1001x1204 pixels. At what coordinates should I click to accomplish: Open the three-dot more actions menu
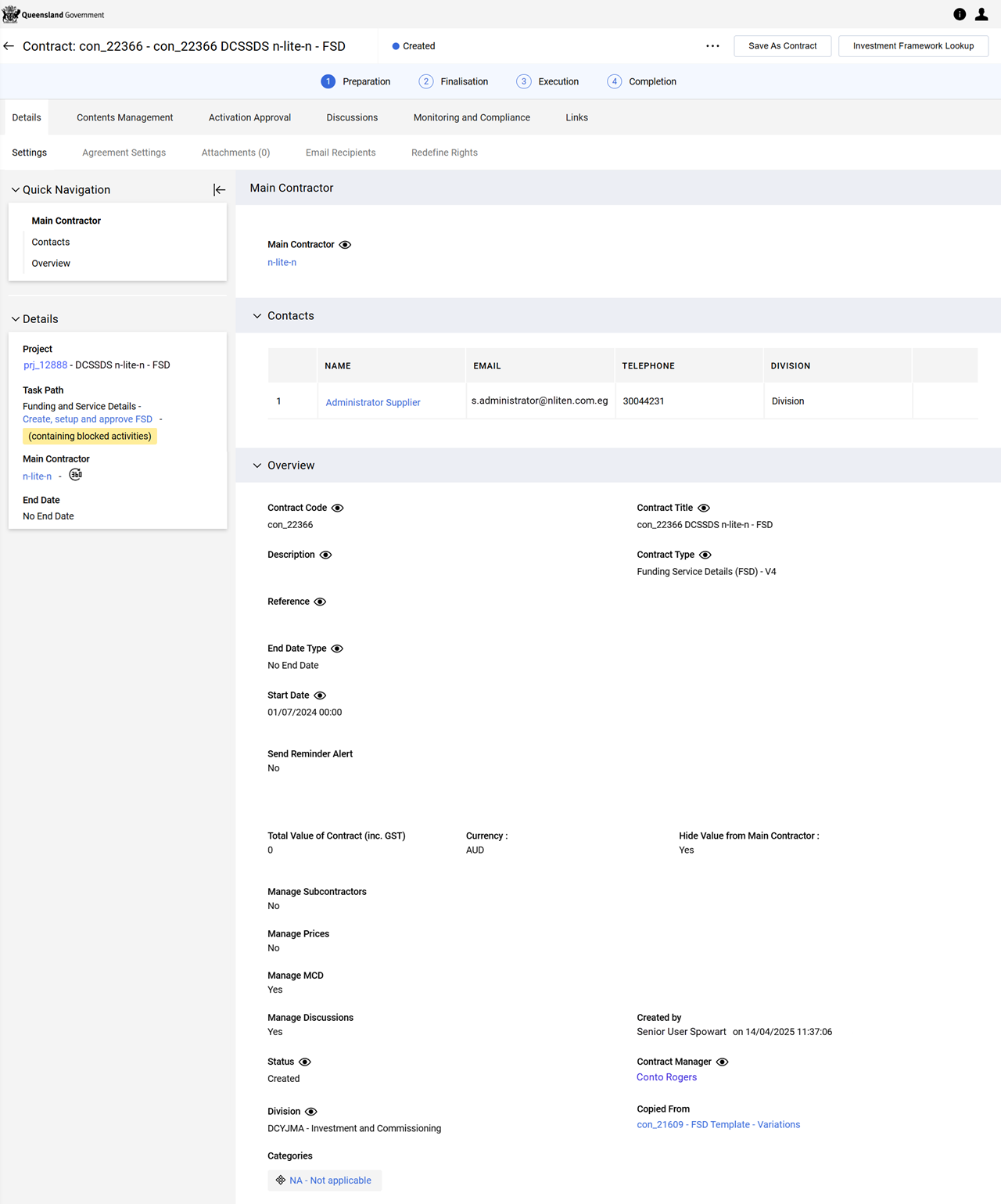coord(712,46)
